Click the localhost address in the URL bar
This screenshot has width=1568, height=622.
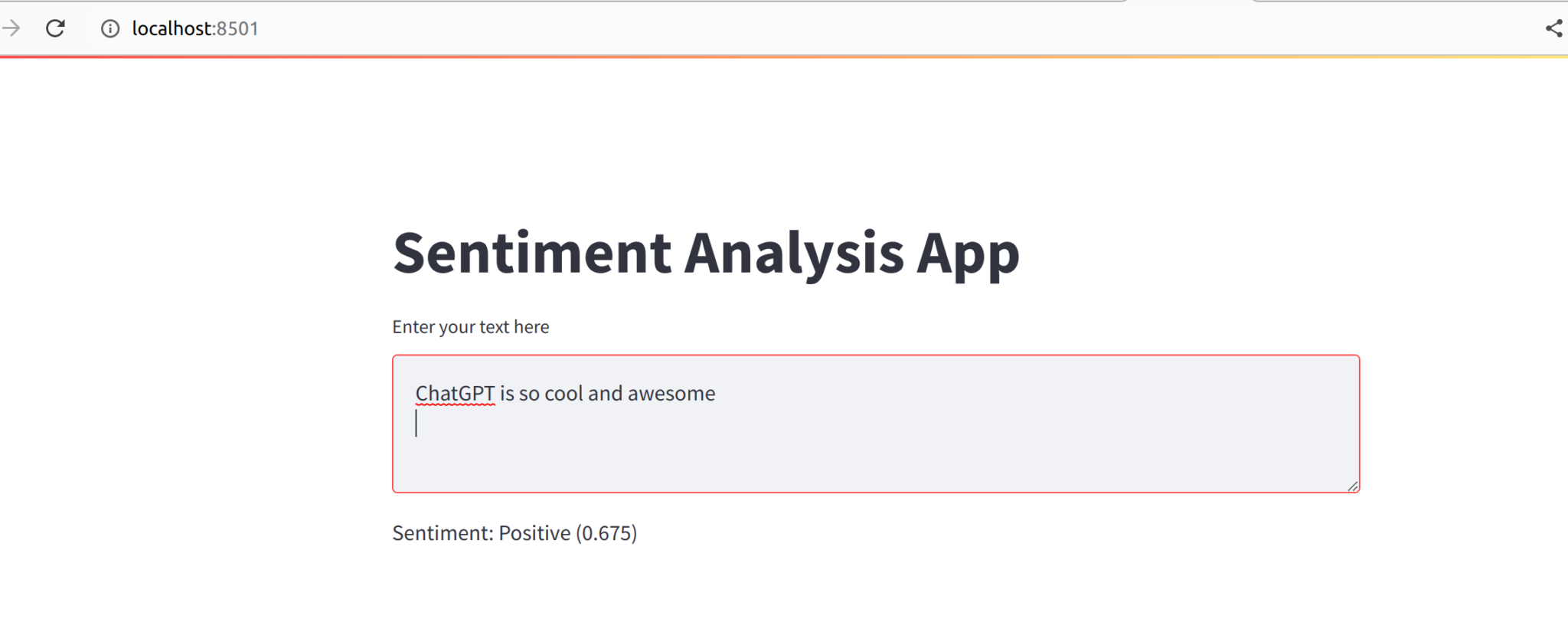tap(171, 29)
